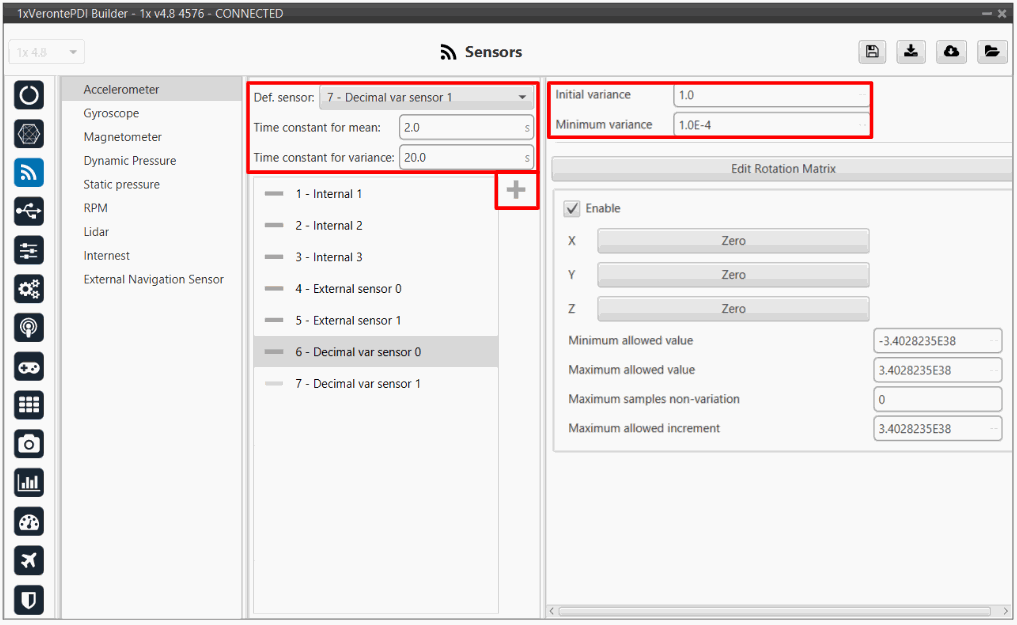Click the Time constant for mean field
Viewport: 1017px width, 625px height.
point(464,128)
